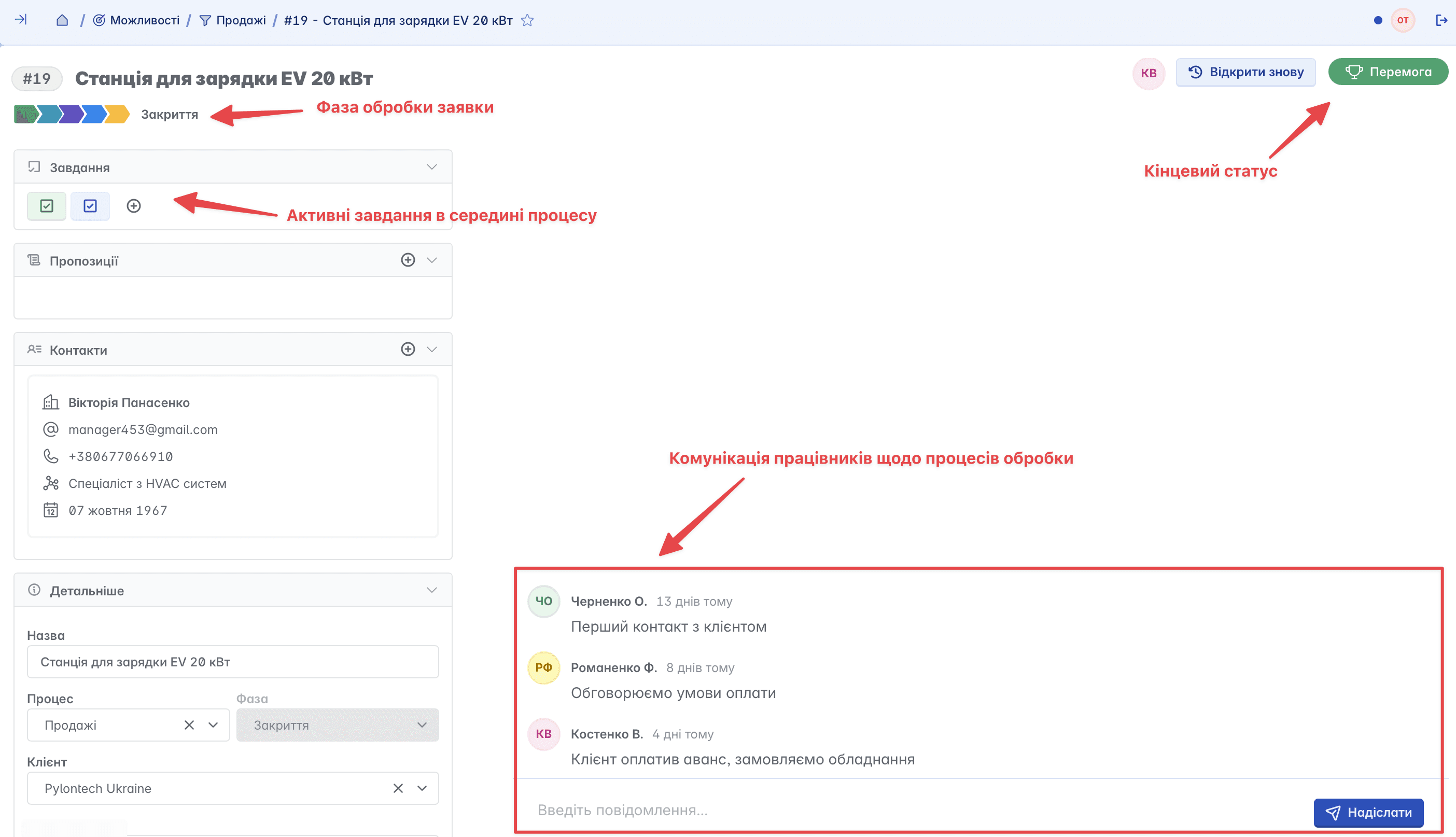Viewport: 1456px width, 837px height.
Task: Toggle the green checked task
Action: (47, 206)
